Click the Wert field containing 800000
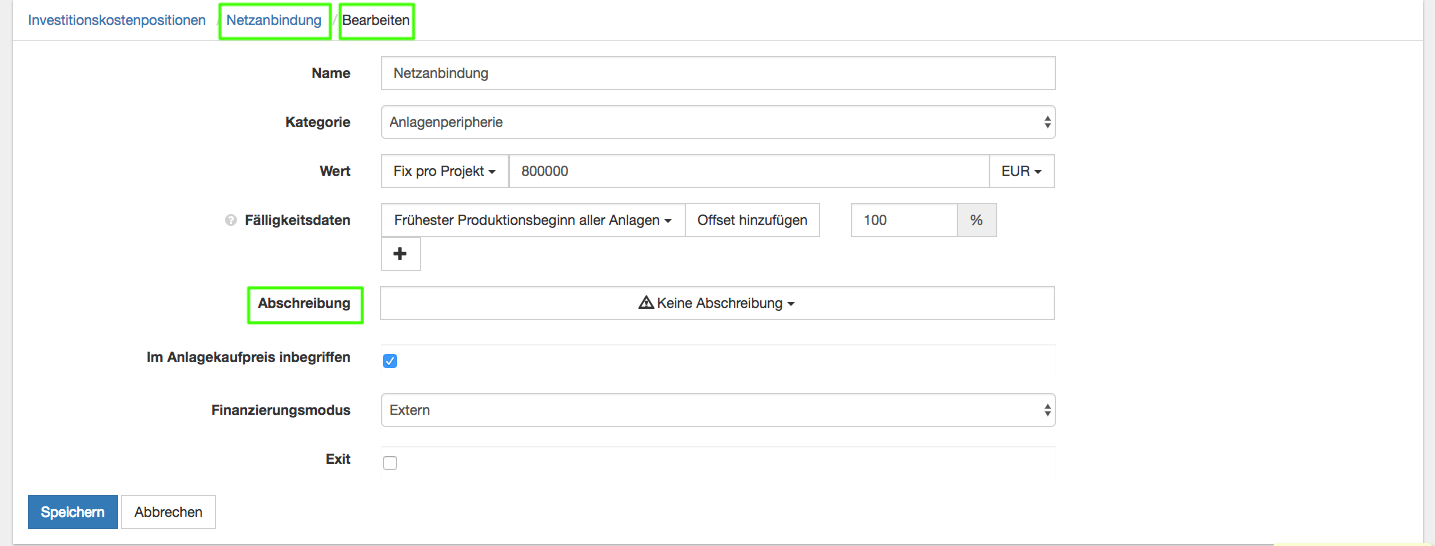The height and width of the screenshot is (546, 1435). [748, 171]
